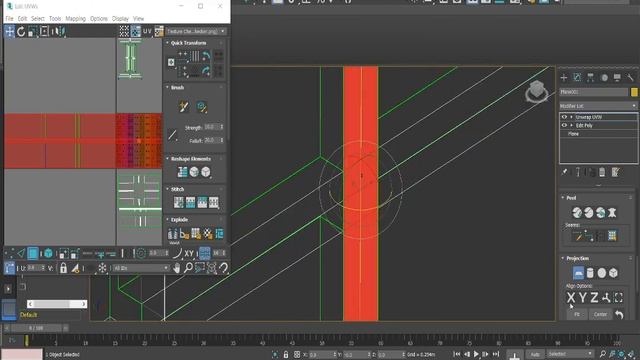Click the XY constraint button
The image size is (640, 360).
click(x=189, y=253)
